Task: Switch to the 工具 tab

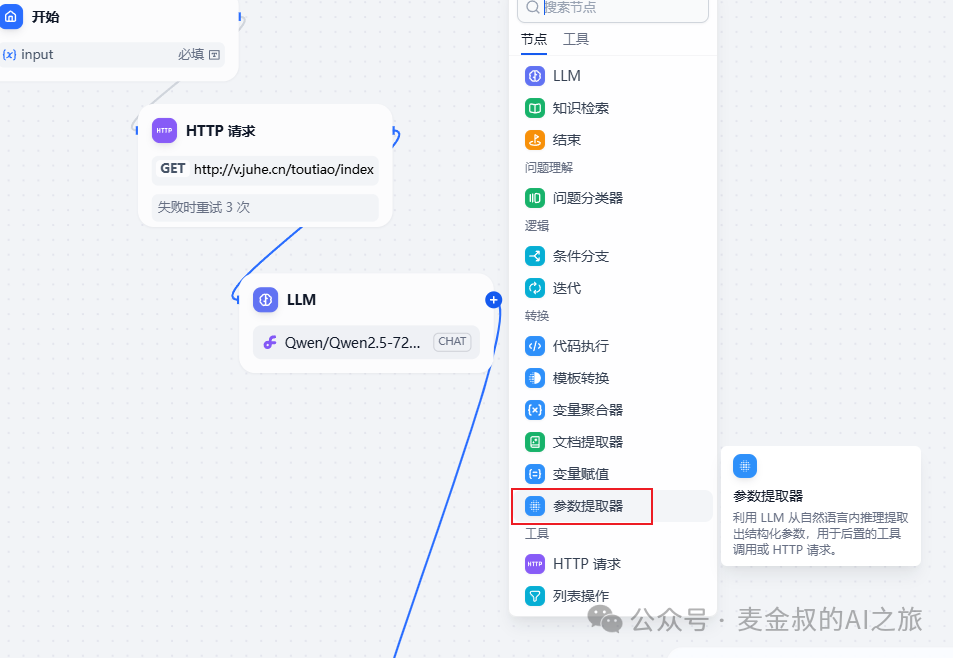Action: [576, 39]
